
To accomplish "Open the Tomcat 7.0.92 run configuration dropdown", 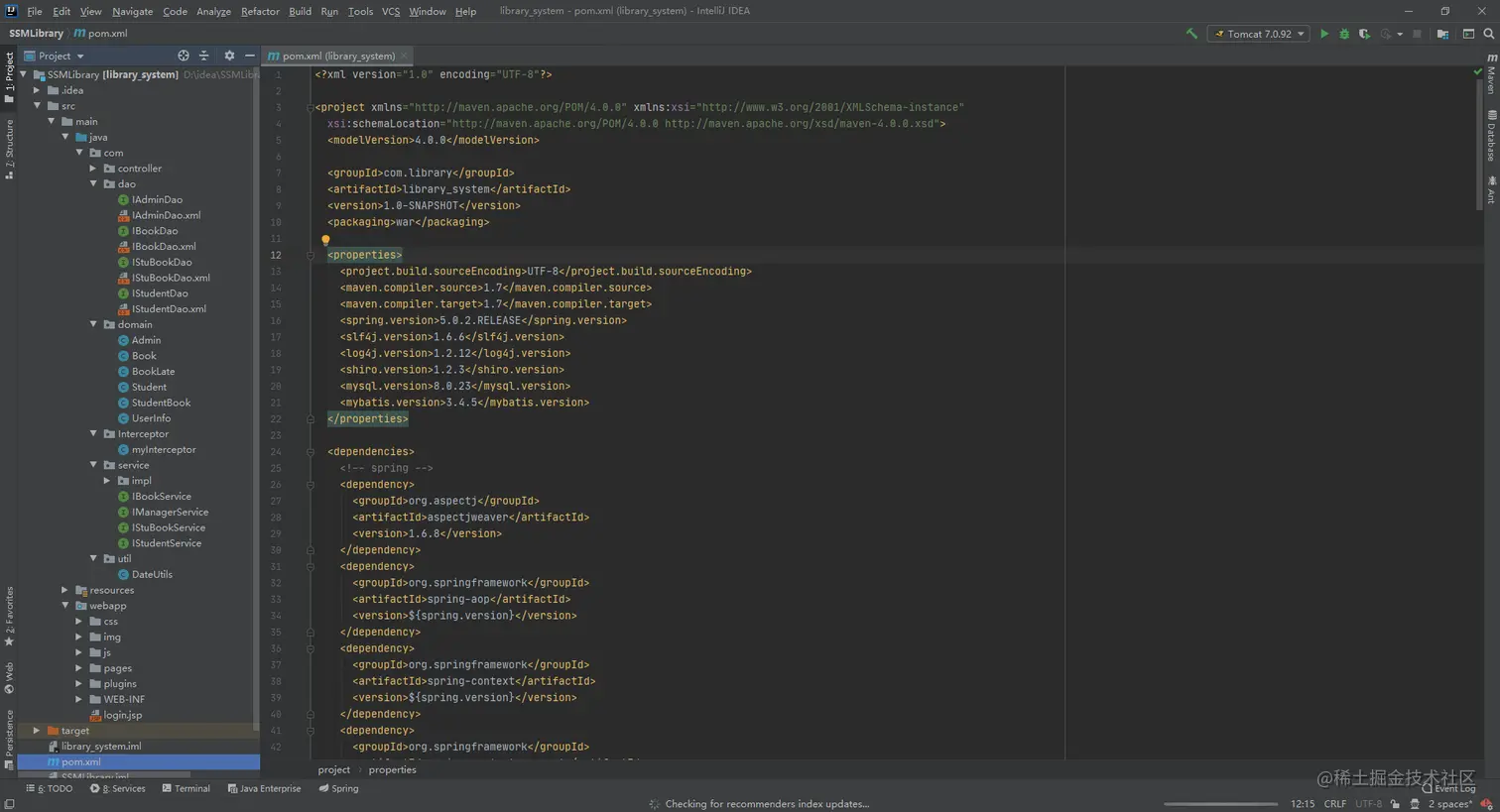I will [1260, 34].
